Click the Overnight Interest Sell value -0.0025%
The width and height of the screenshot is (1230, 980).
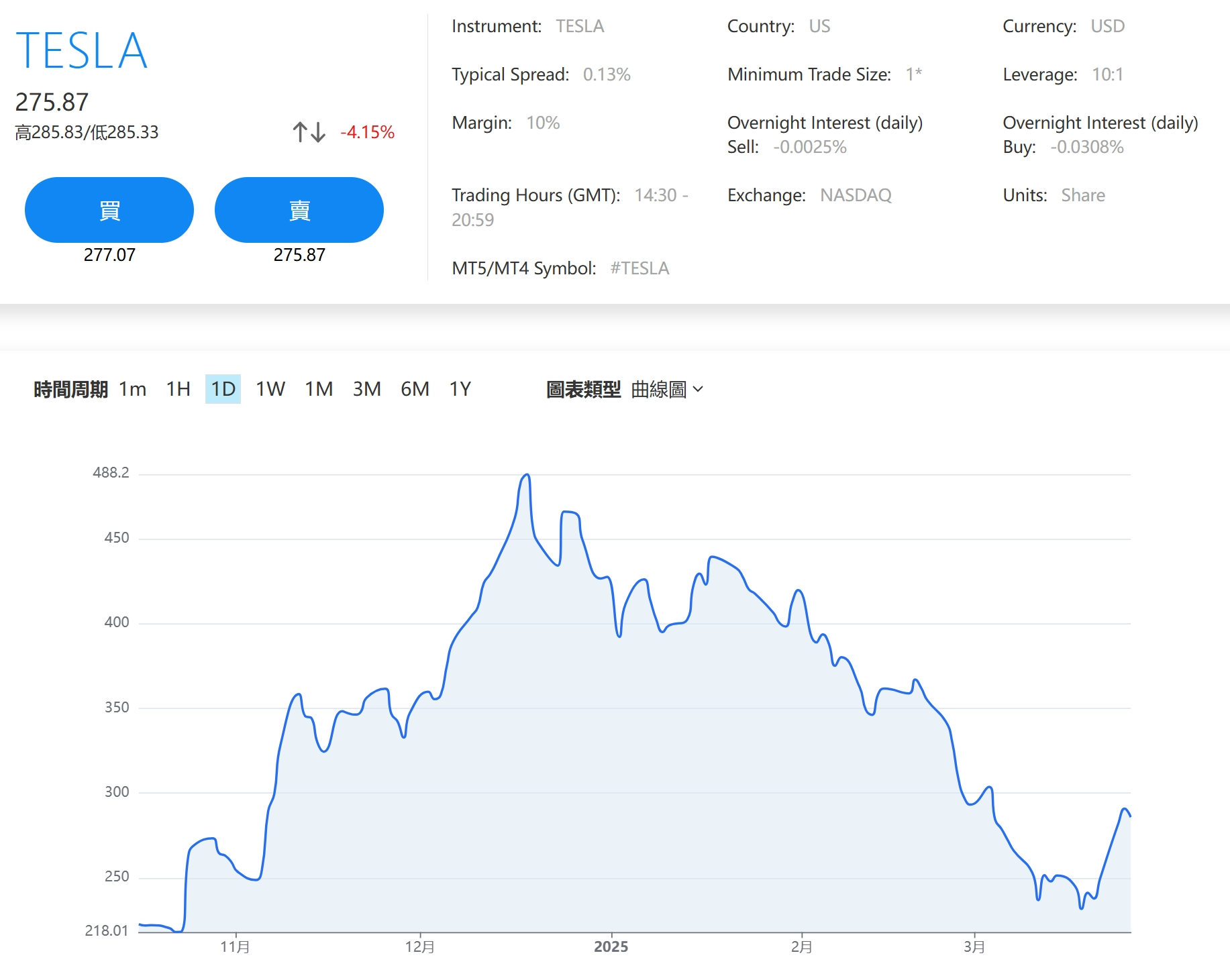(810, 147)
